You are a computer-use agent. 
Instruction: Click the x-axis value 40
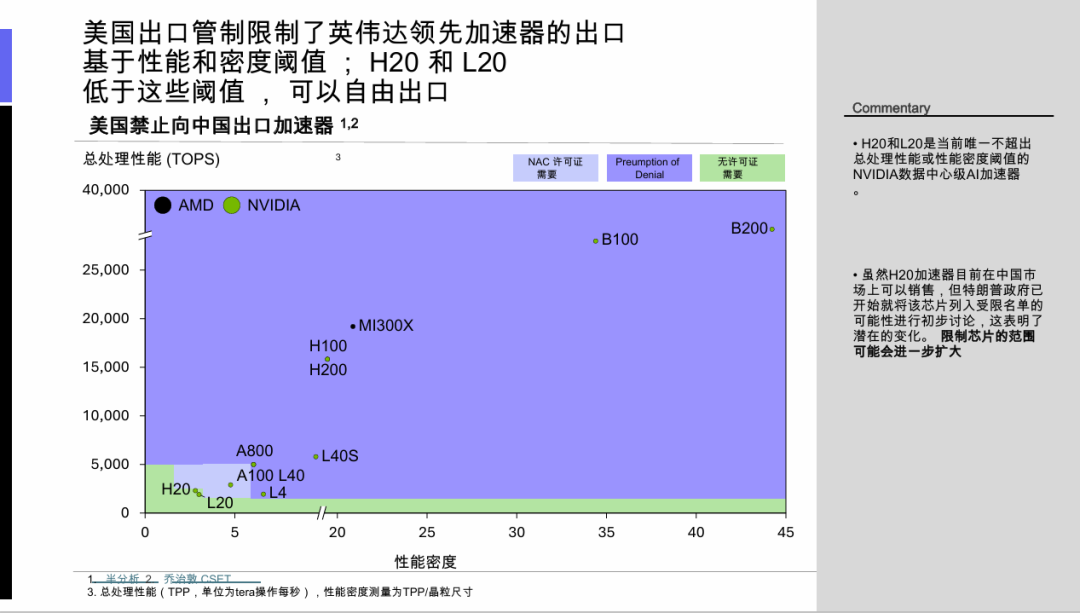pyautogui.click(x=696, y=532)
